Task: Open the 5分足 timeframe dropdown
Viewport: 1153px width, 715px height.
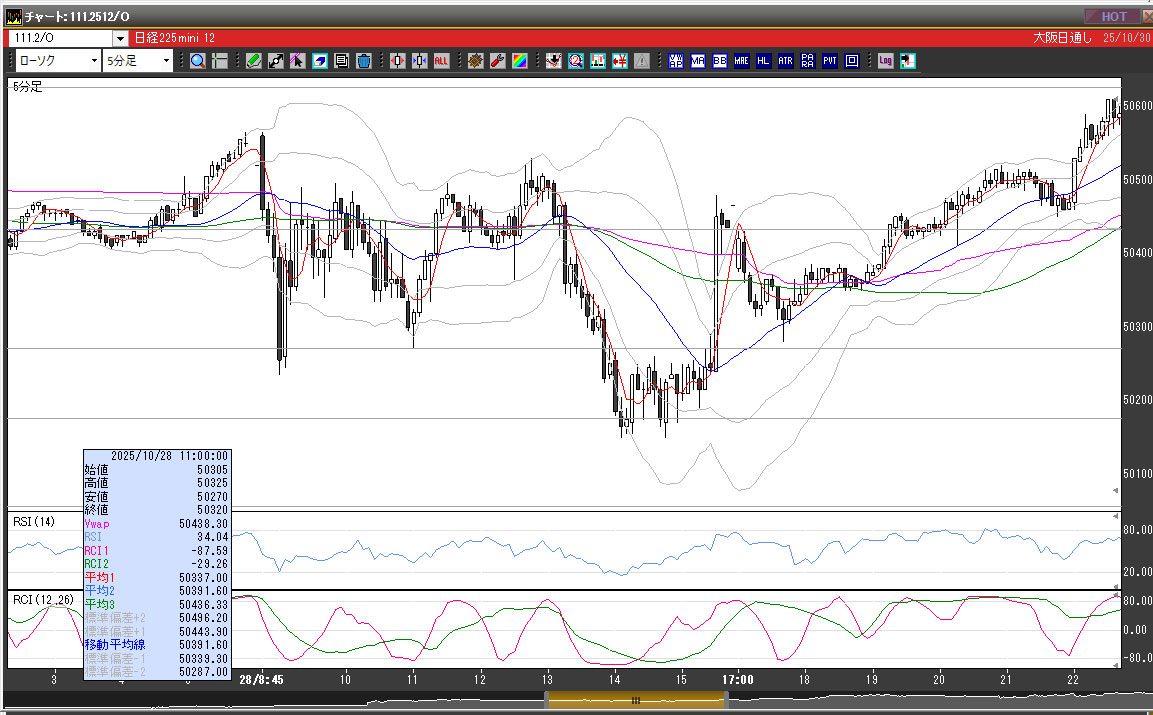Action: click(x=138, y=61)
